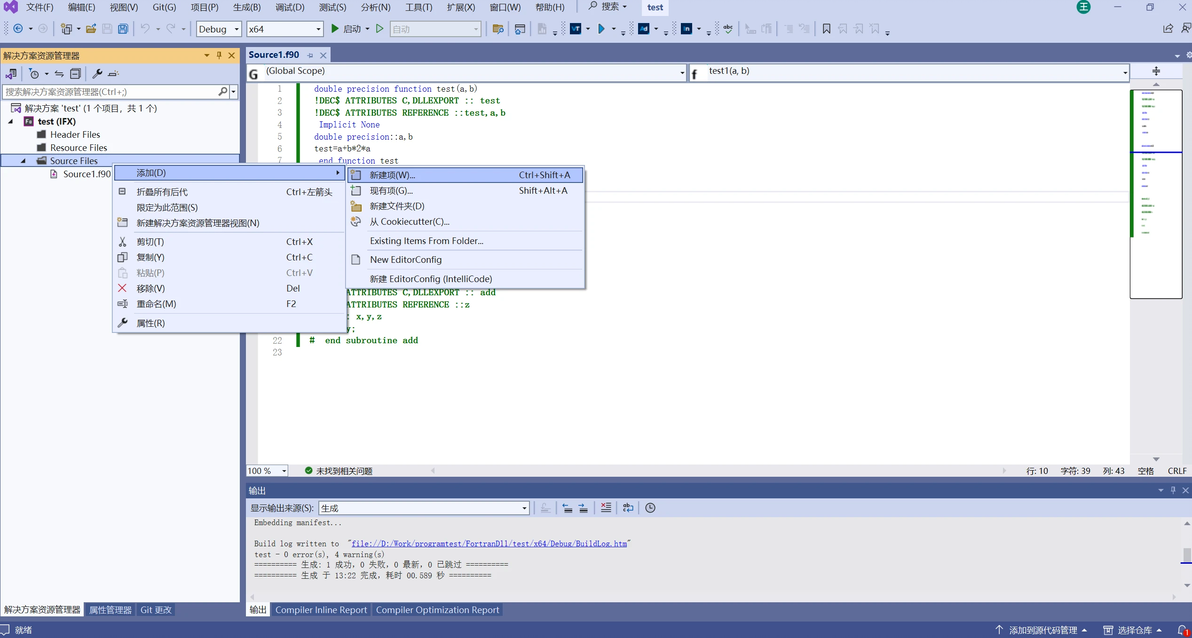Click the Clear All icon in output toolbar

point(605,508)
